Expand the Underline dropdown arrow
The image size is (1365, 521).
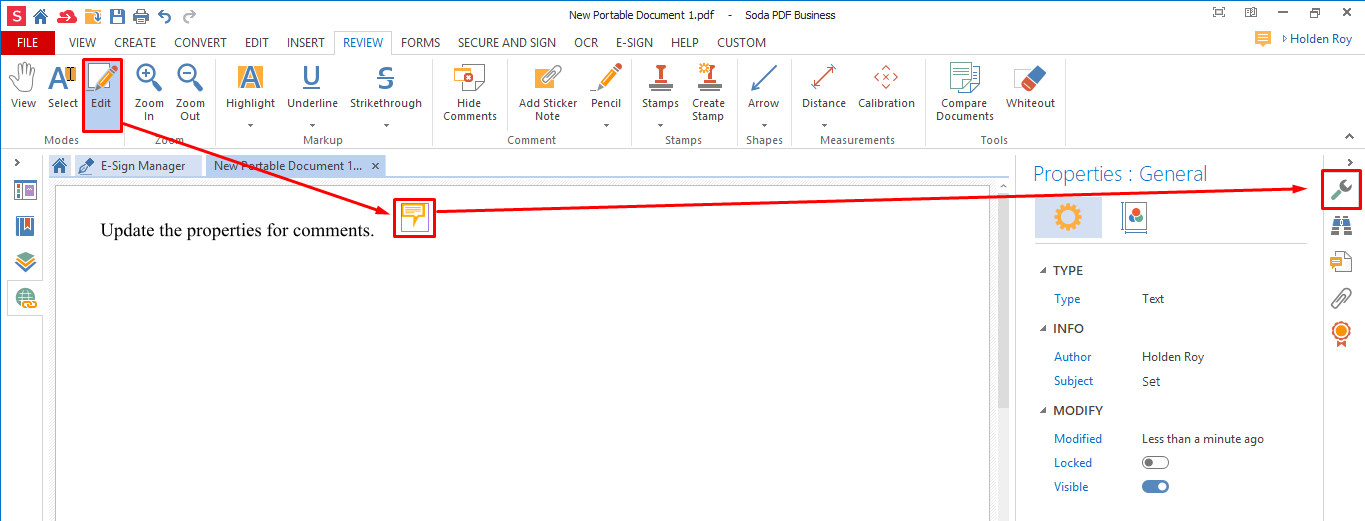(312, 126)
